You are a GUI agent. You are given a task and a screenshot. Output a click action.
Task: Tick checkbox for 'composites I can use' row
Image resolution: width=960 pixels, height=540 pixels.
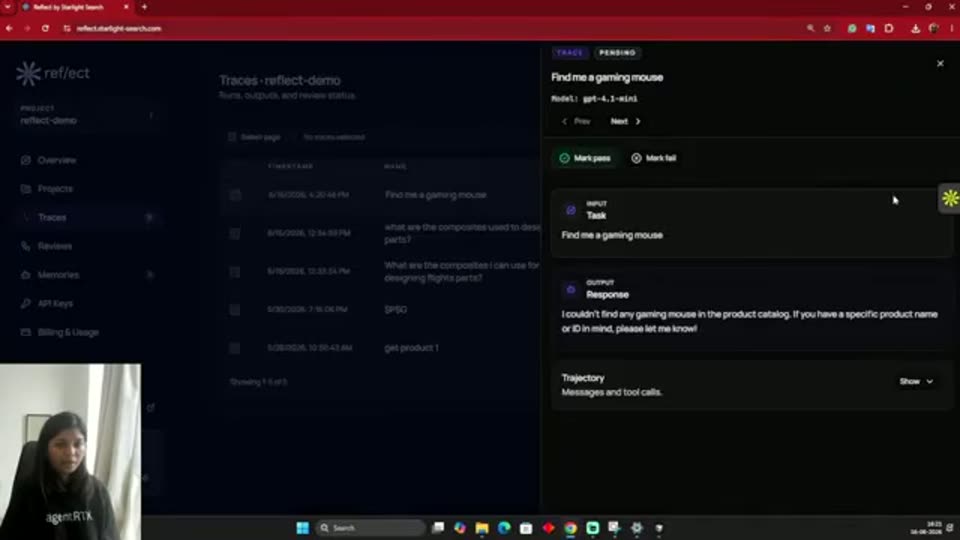235,272
